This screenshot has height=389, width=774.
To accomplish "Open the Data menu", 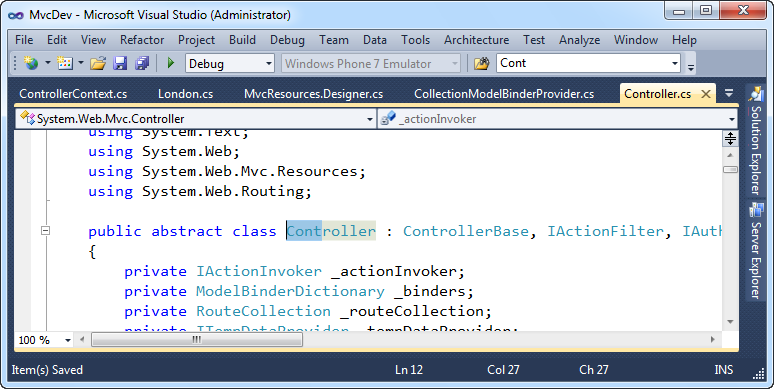I will (375, 40).
